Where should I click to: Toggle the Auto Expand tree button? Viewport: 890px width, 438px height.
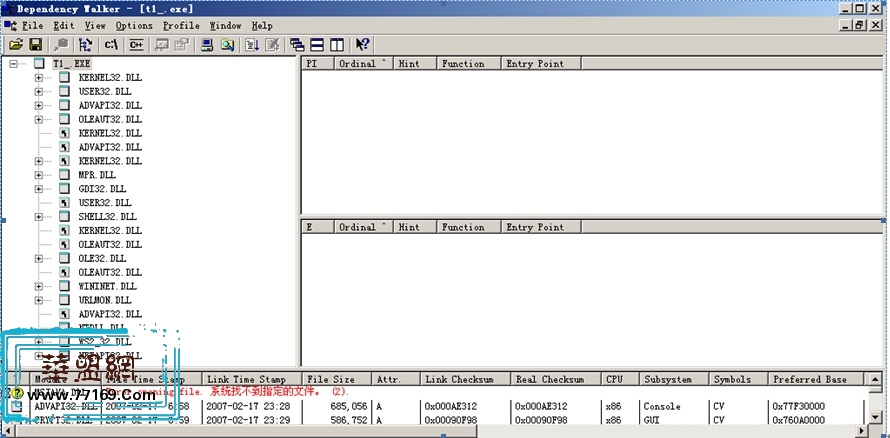[85, 44]
